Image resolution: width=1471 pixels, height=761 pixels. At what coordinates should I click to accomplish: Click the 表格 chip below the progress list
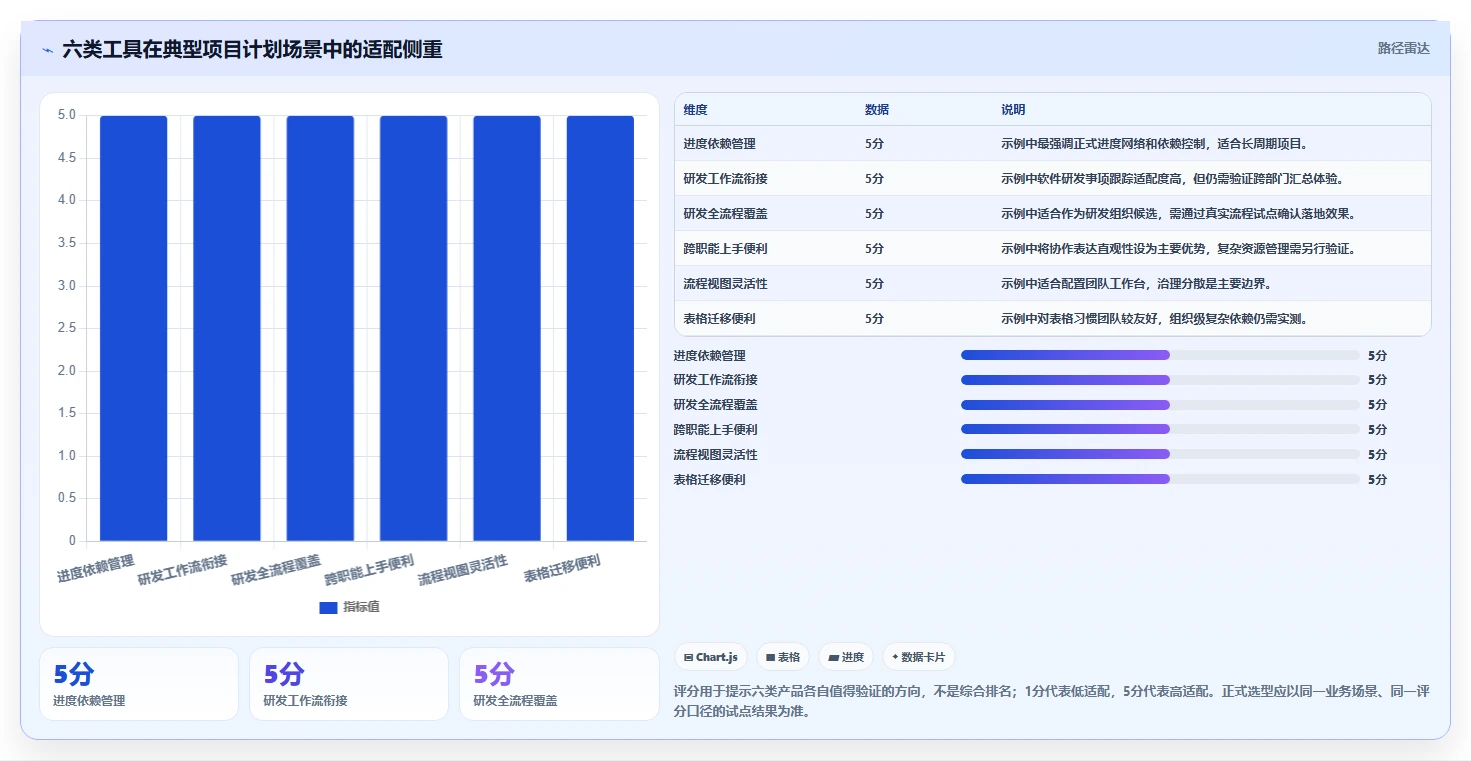(783, 657)
